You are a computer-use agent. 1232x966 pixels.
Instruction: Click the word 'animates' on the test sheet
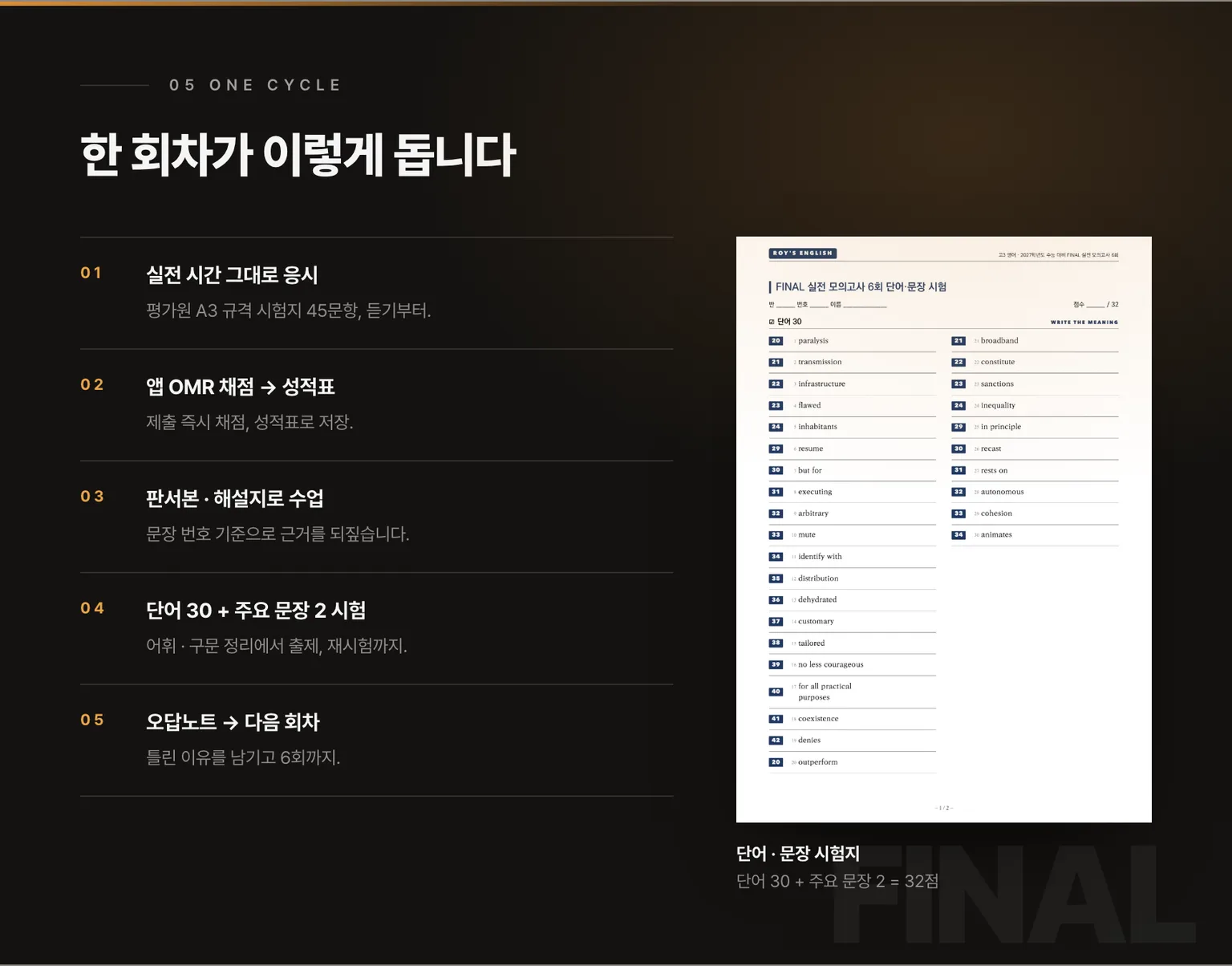click(996, 534)
